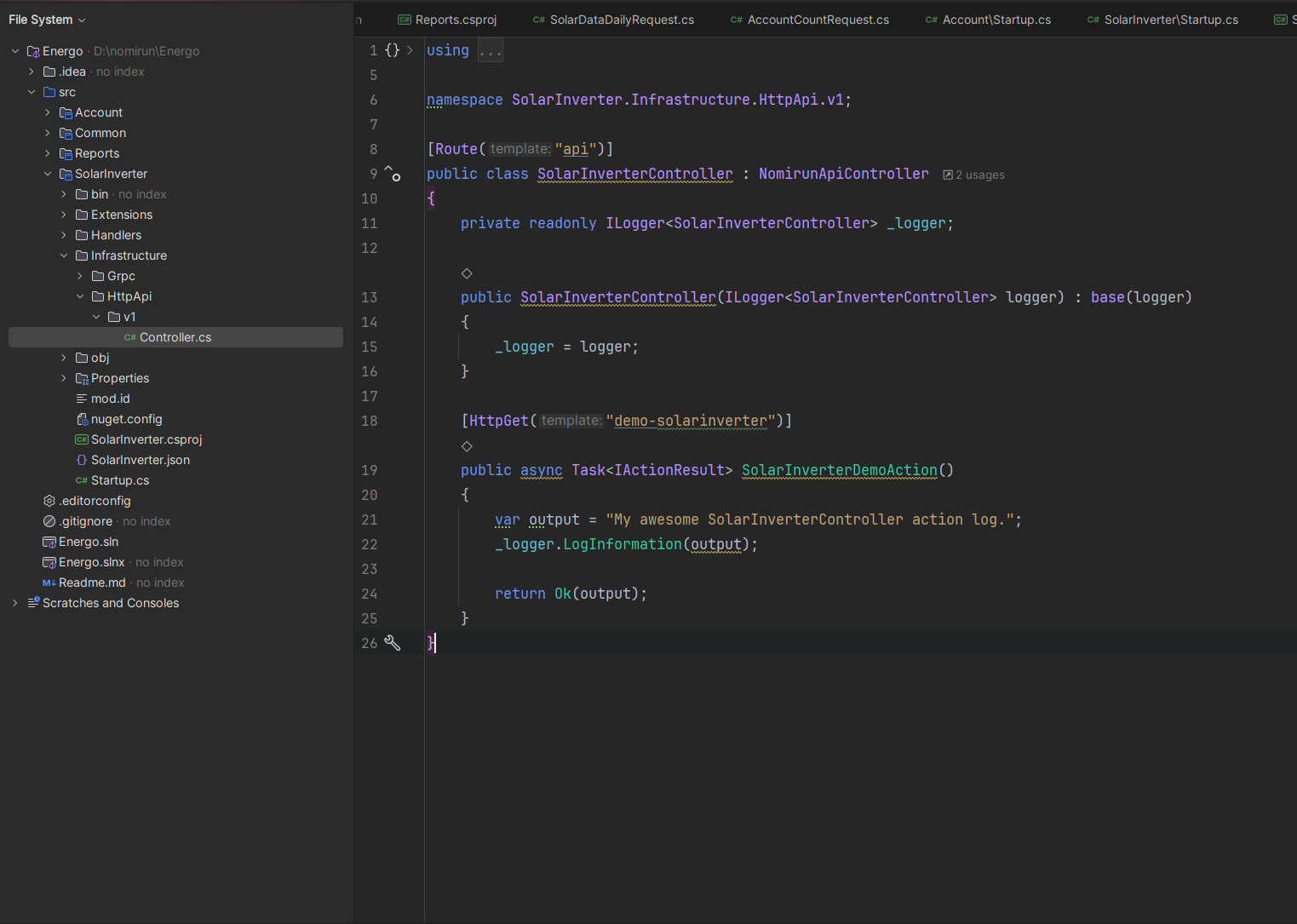Click the line number 18 in gutter

tap(369, 421)
